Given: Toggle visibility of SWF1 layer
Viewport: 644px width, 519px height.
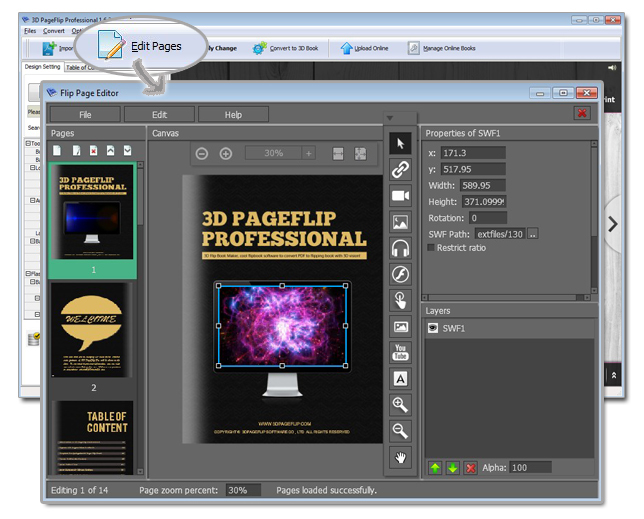Looking at the screenshot, I should pos(432,328).
